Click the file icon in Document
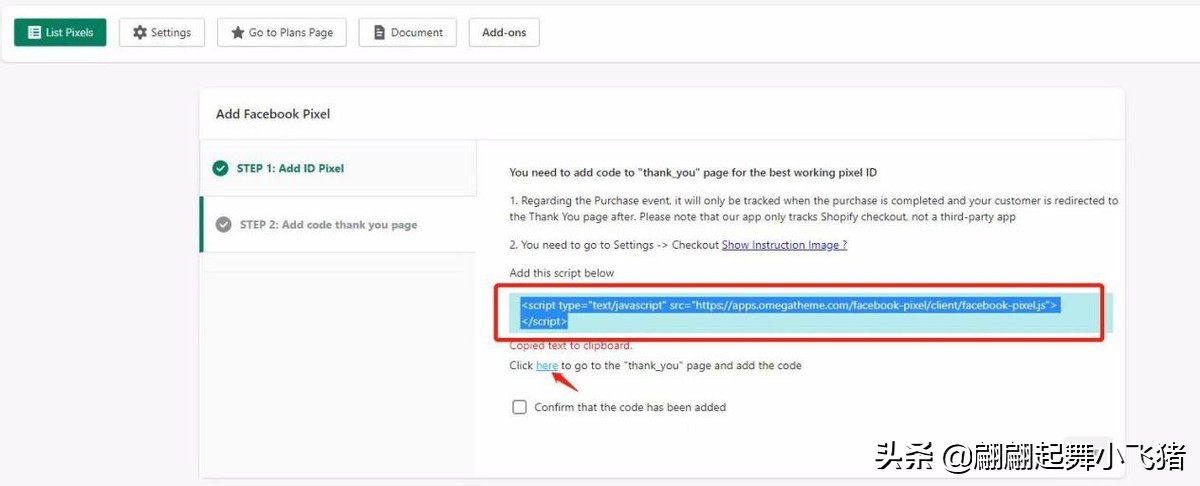Viewport: 1200px width, 486px height. pos(379,32)
